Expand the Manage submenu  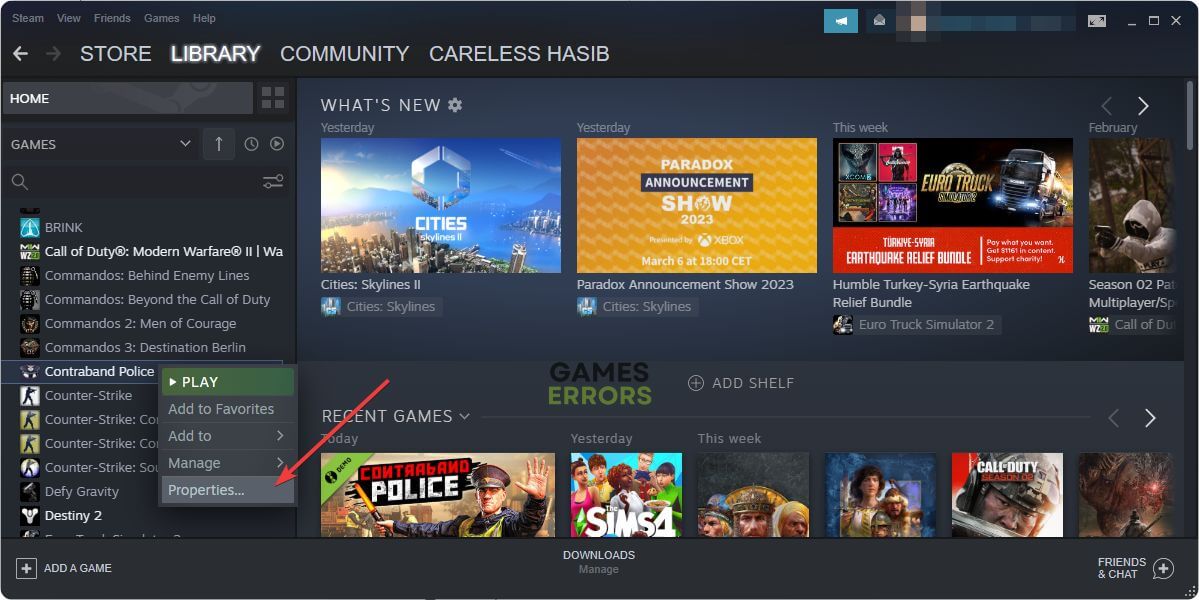(x=227, y=463)
